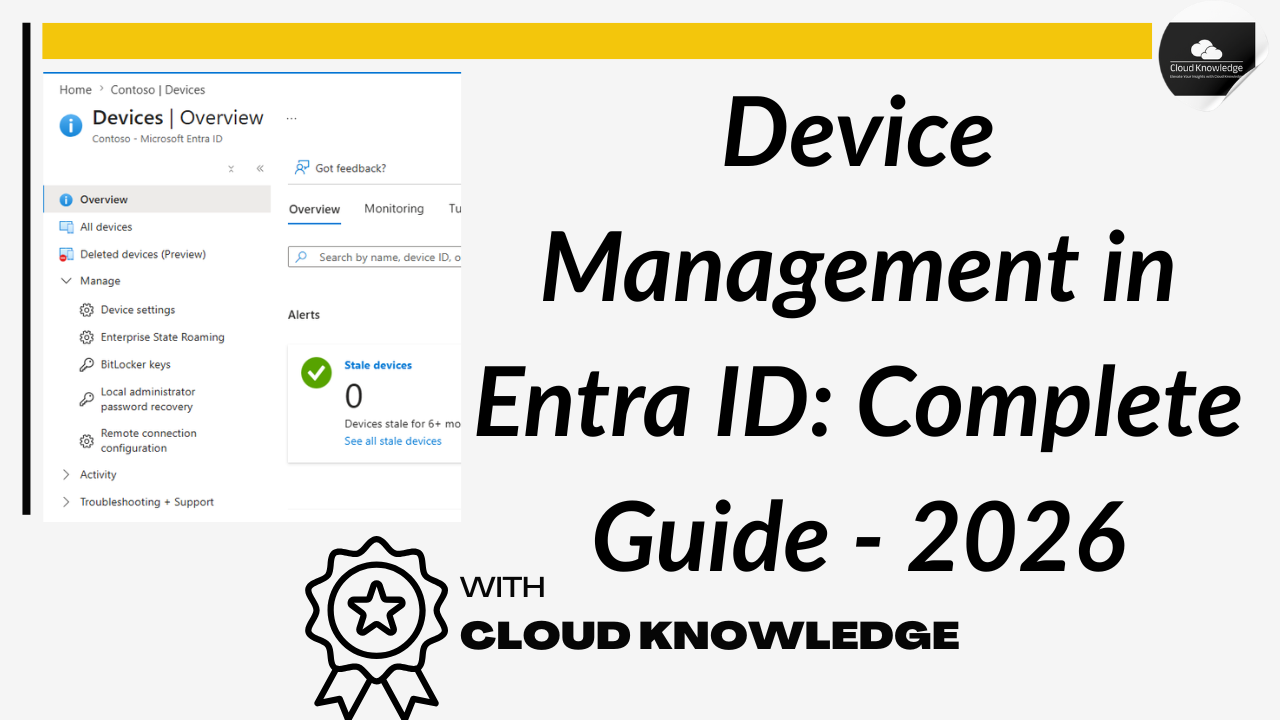
Task: Click Contoso | Devices breadcrumb
Action: [x=158, y=90]
